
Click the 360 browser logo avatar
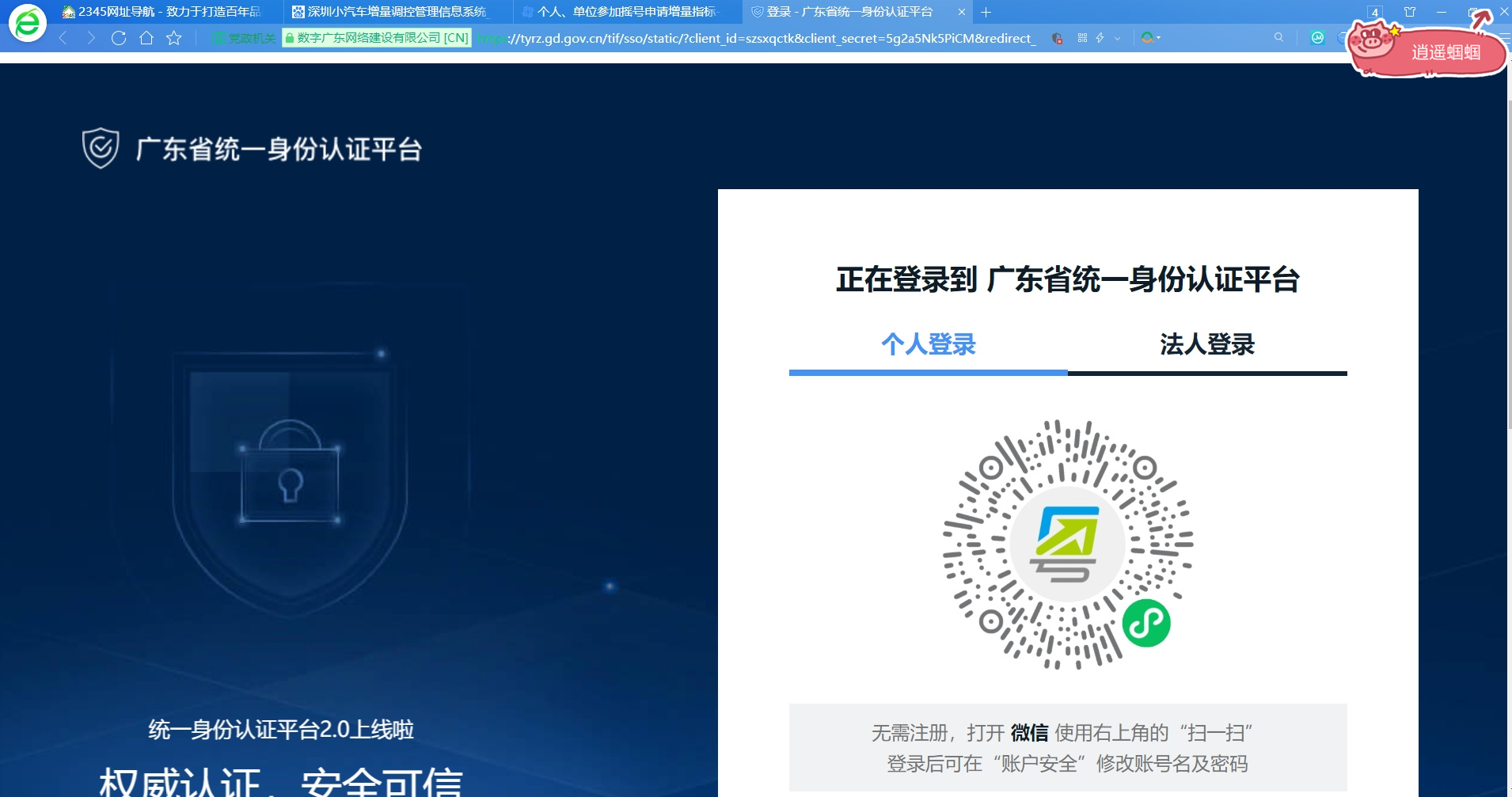28,23
